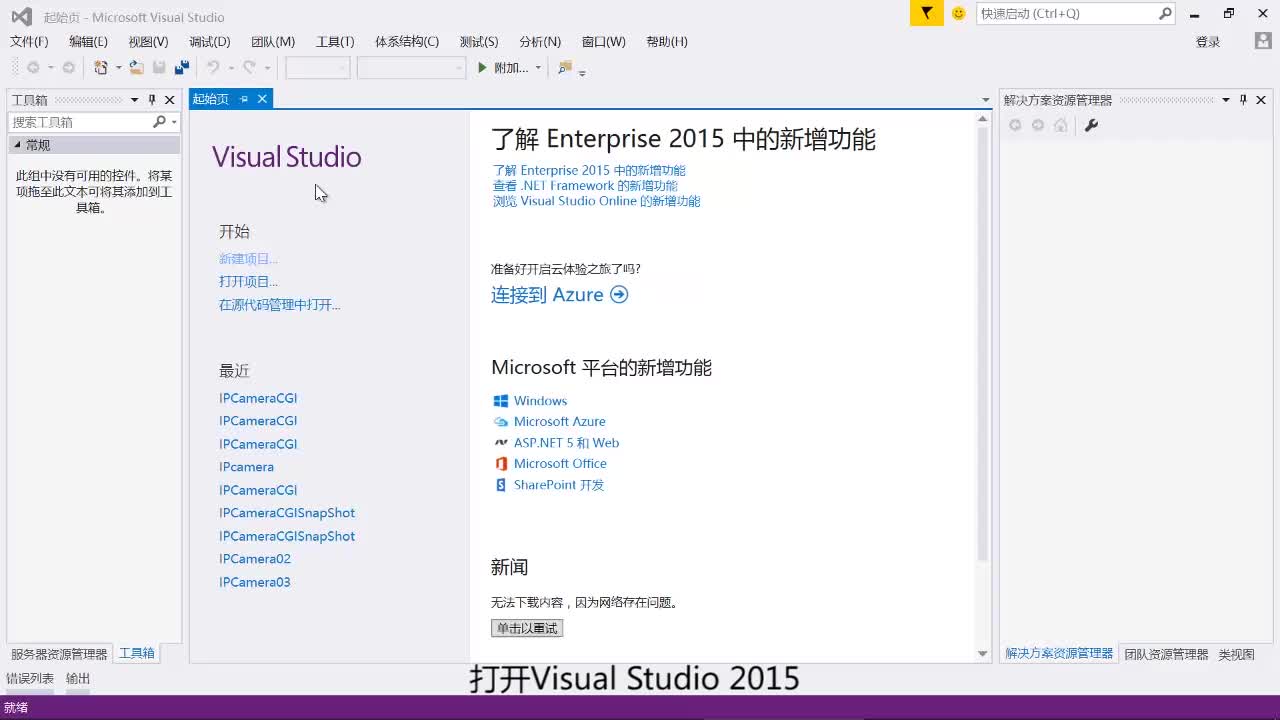Click the 打开项目... link

coord(248,282)
